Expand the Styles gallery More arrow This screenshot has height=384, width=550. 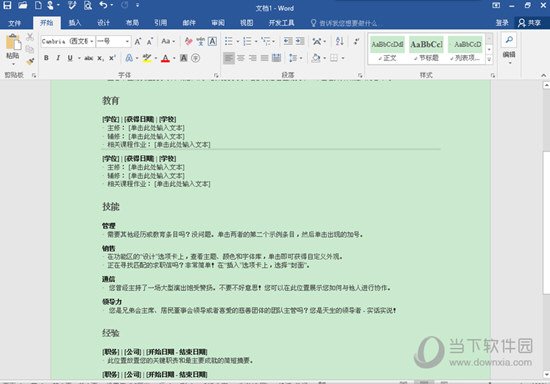[489, 60]
